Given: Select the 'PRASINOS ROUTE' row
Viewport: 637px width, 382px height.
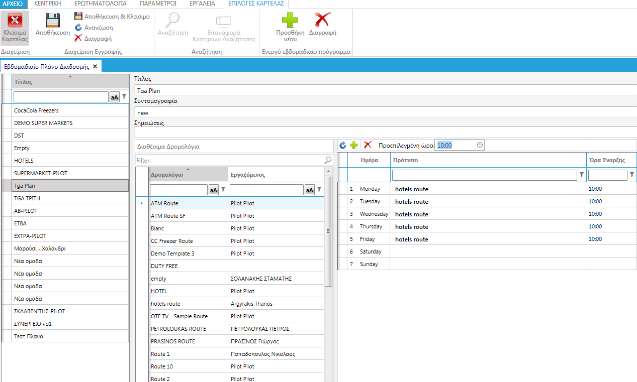Looking at the screenshot, I should coord(237,341).
